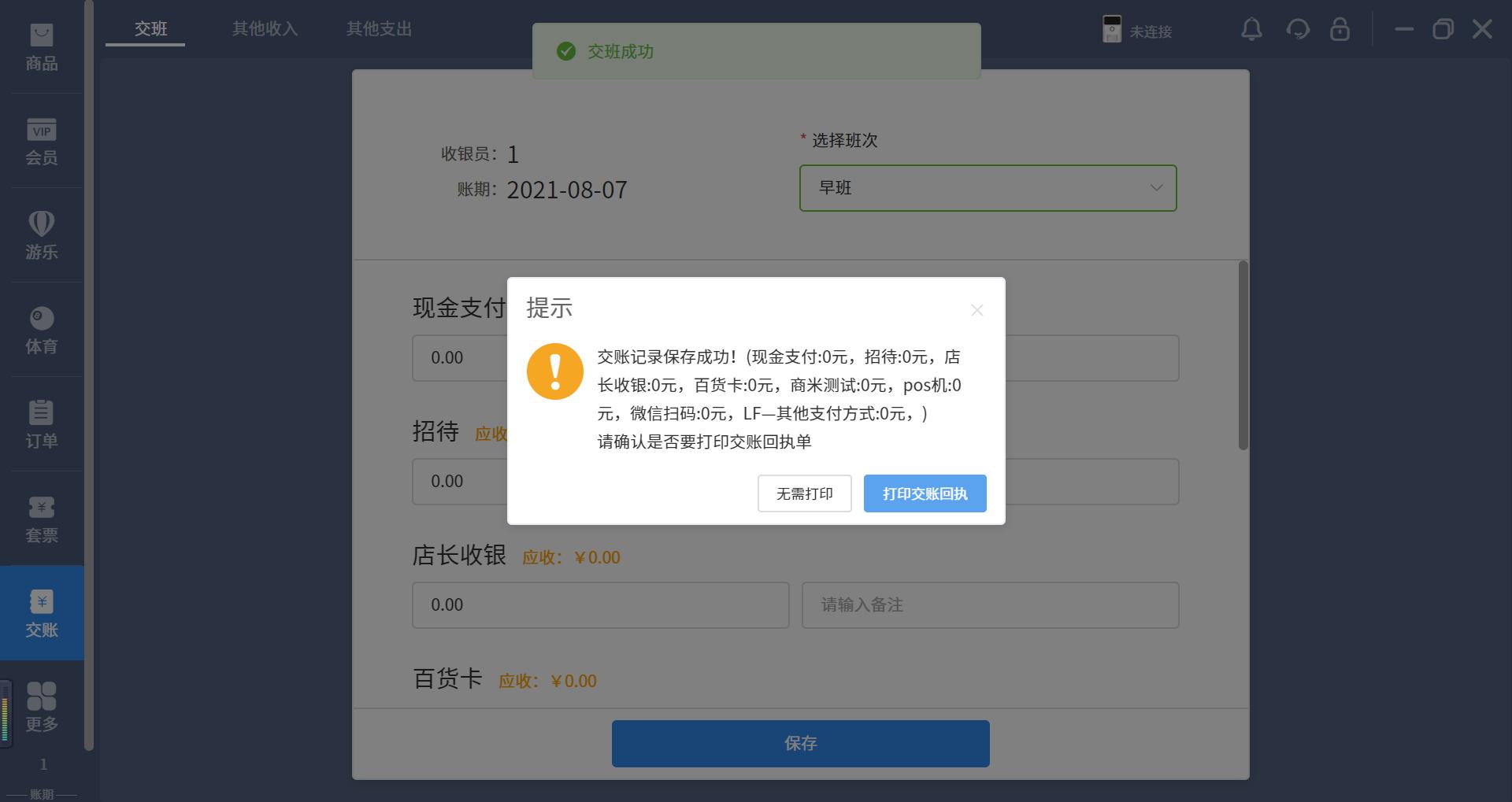Screen dimensions: 1512x802
Task: Open the 更多 more apps section
Action: pyautogui.click(x=42, y=708)
